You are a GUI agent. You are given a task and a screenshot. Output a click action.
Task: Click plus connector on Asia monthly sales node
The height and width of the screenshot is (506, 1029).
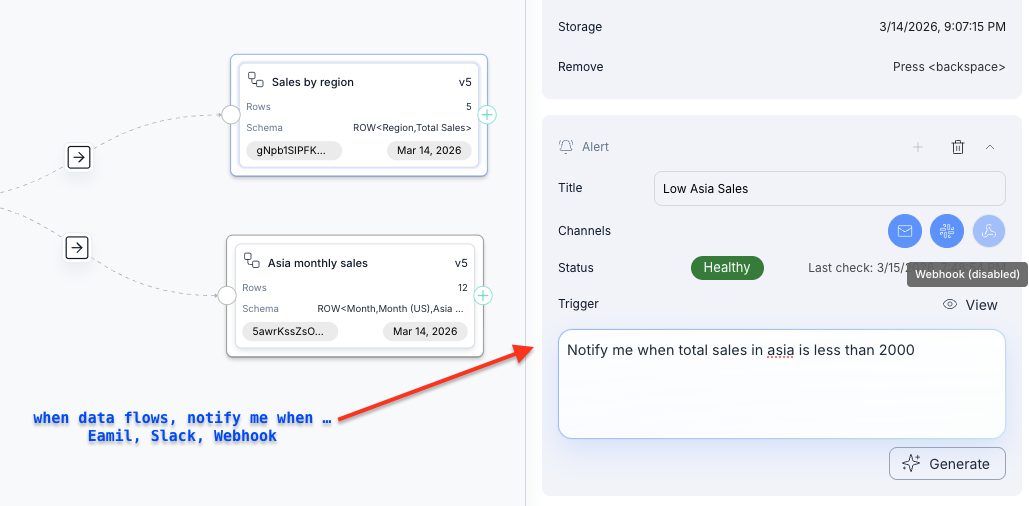[x=482, y=295]
